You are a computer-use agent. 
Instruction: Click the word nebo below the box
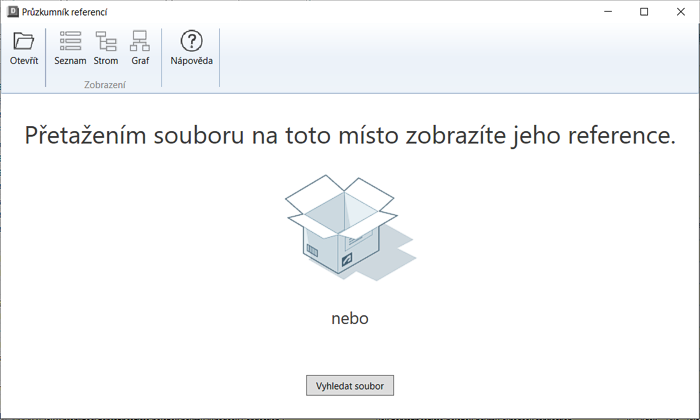tap(350, 319)
